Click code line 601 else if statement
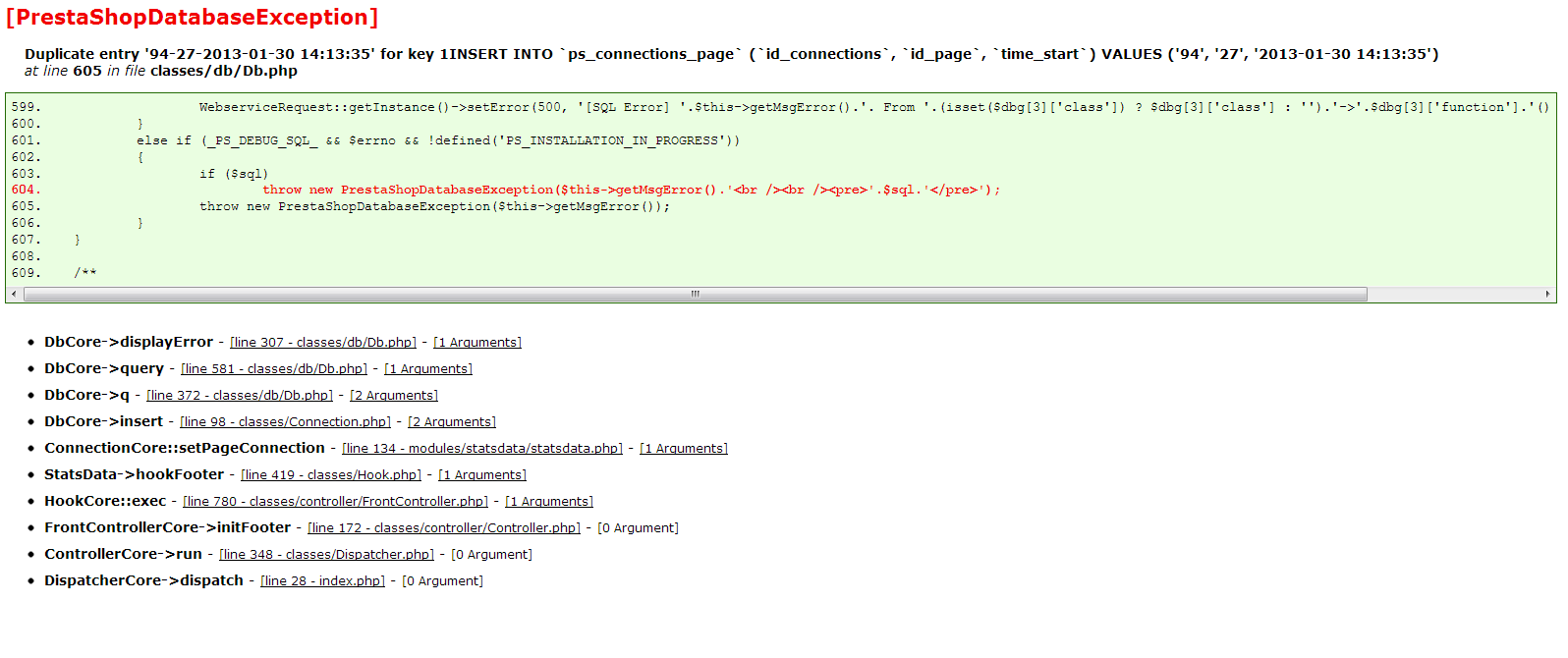The height and width of the screenshot is (658, 1568). pyautogui.click(x=438, y=141)
